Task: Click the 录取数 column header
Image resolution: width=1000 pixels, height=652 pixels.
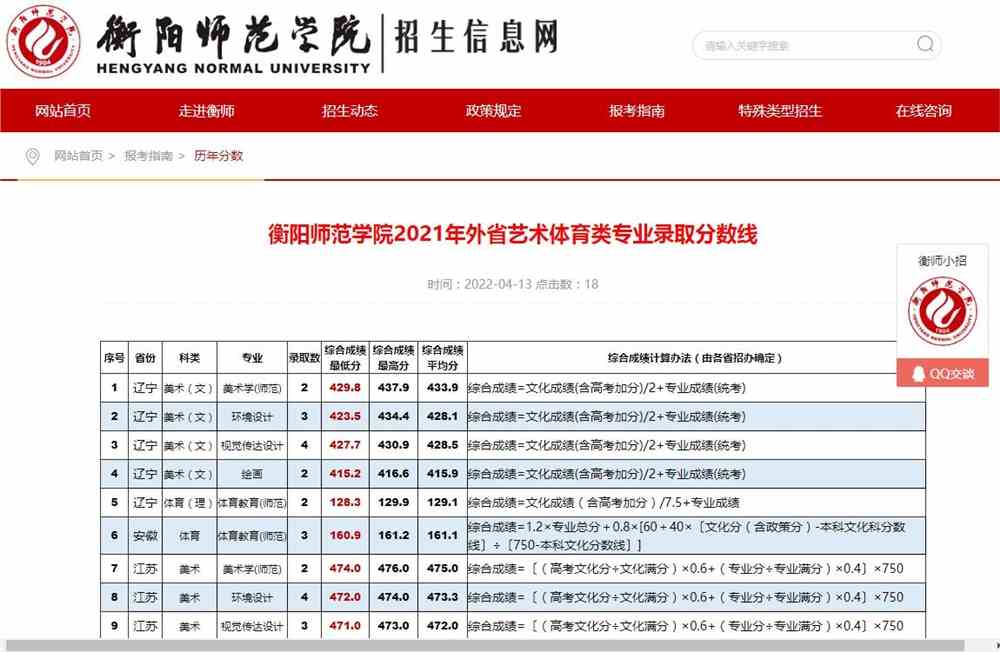Action: click(304, 358)
